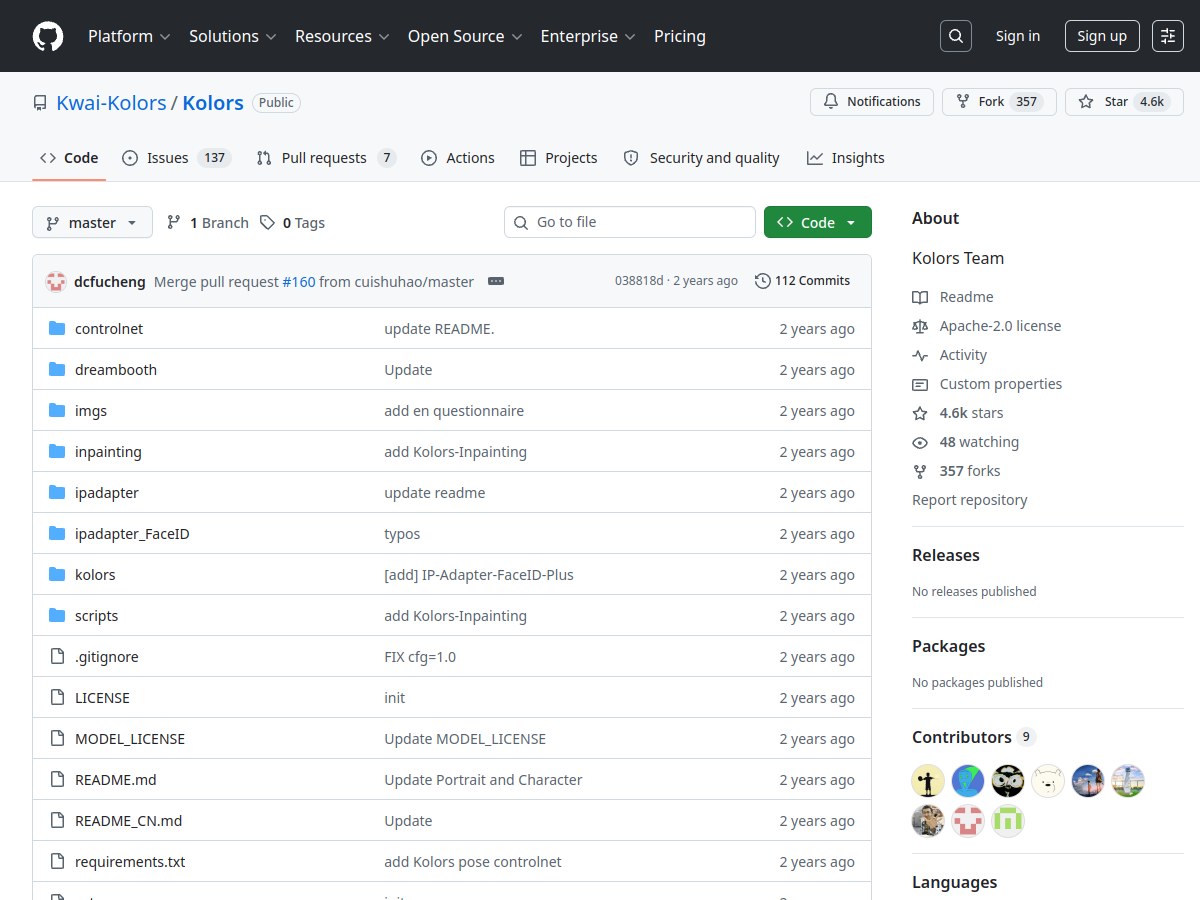1200x900 pixels.
Task: Click the GitHub logo icon
Action: click(x=47, y=36)
